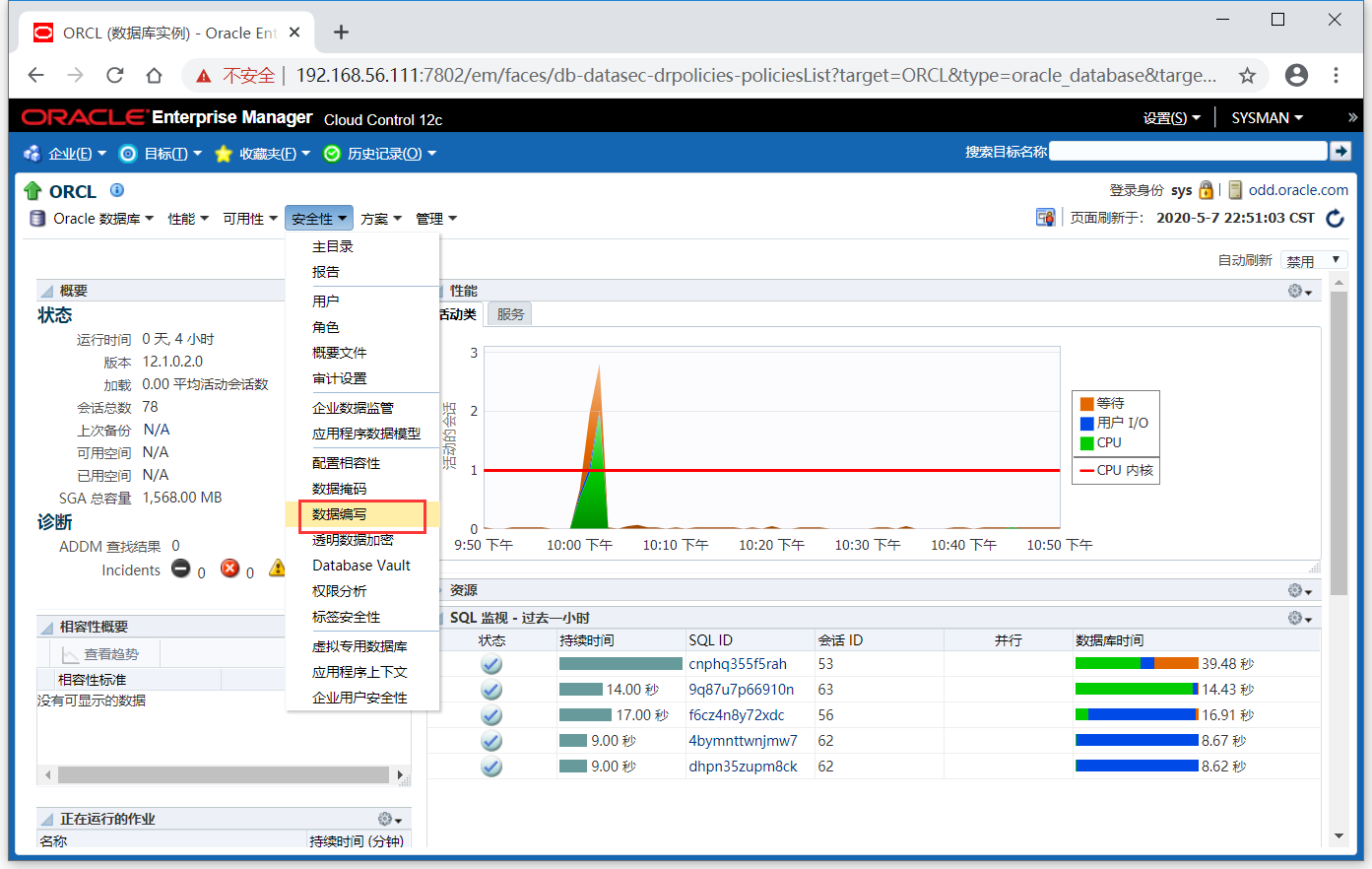The image size is (1372, 869).
Task: Open the gear menu of the resources panel
Action: 1300,590
